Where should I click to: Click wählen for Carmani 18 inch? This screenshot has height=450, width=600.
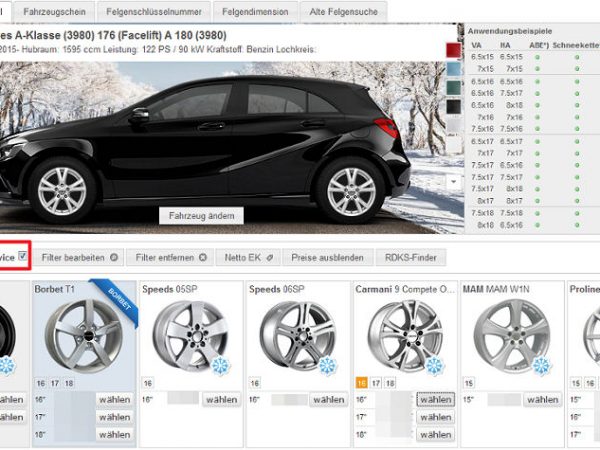(x=435, y=435)
